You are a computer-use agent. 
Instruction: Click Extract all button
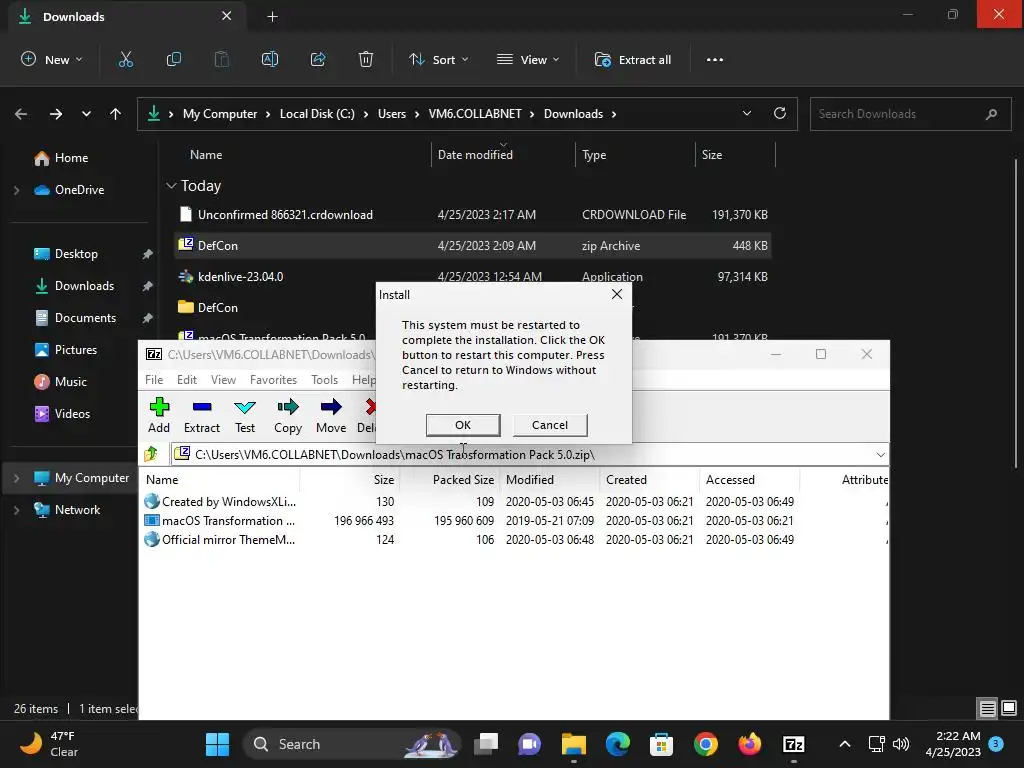pyautogui.click(x=633, y=59)
